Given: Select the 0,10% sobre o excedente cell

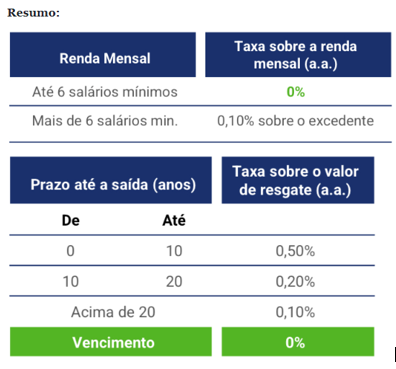Looking at the screenshot, I should point(295,121).
